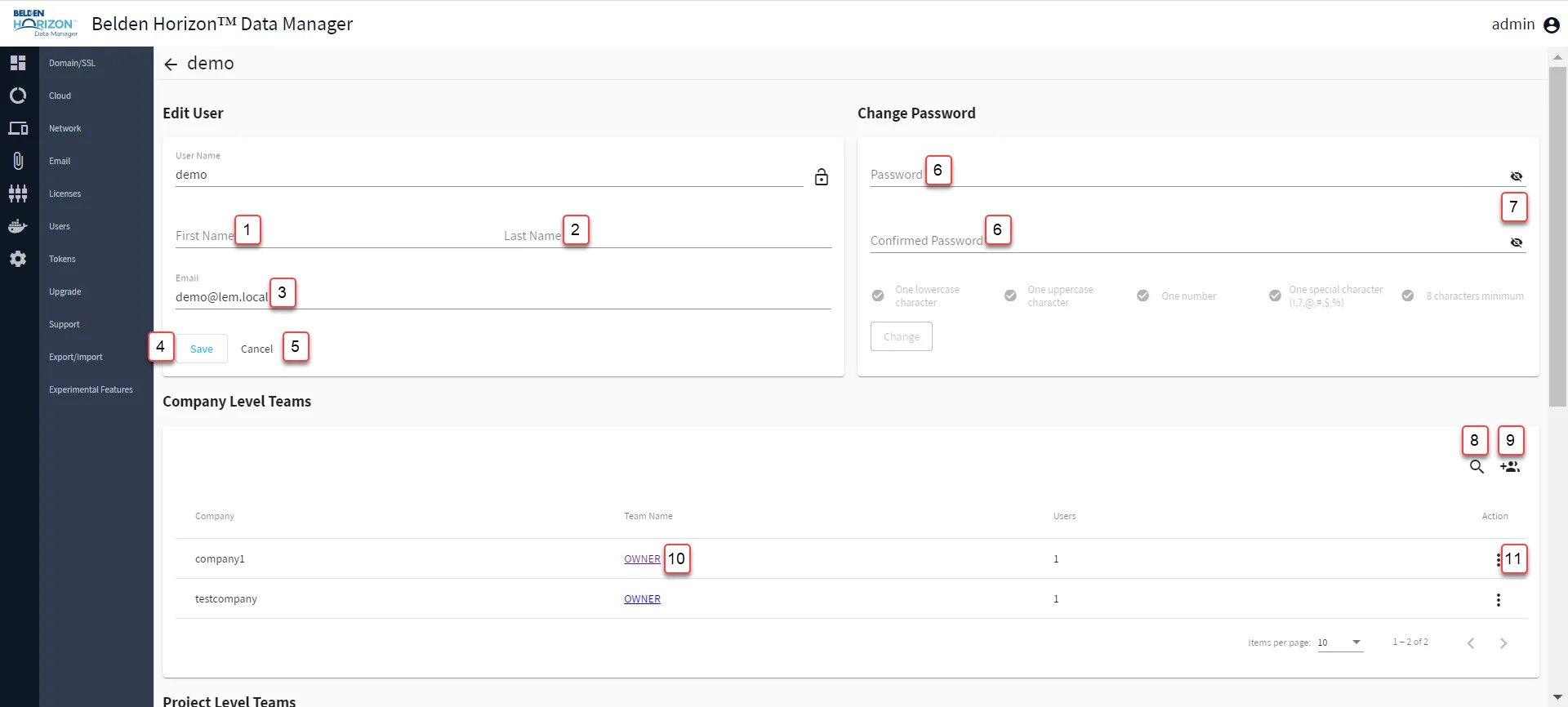This screenshot has width=1568, height=707.
Task: Open Domain/SSL menu item
Action: [x=72, y=63]
